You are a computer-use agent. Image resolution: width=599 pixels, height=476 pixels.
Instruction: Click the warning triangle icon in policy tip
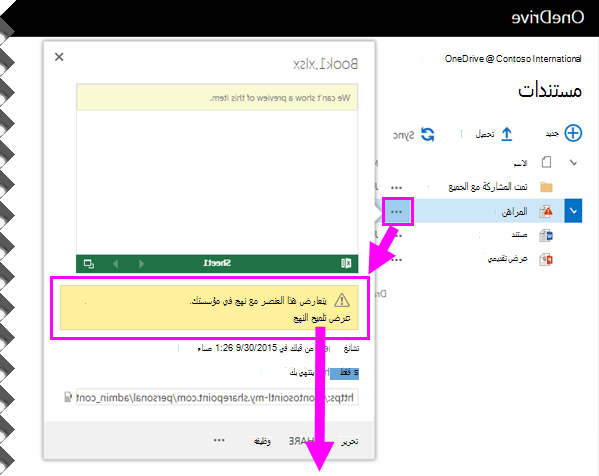(x=342, y=300)
